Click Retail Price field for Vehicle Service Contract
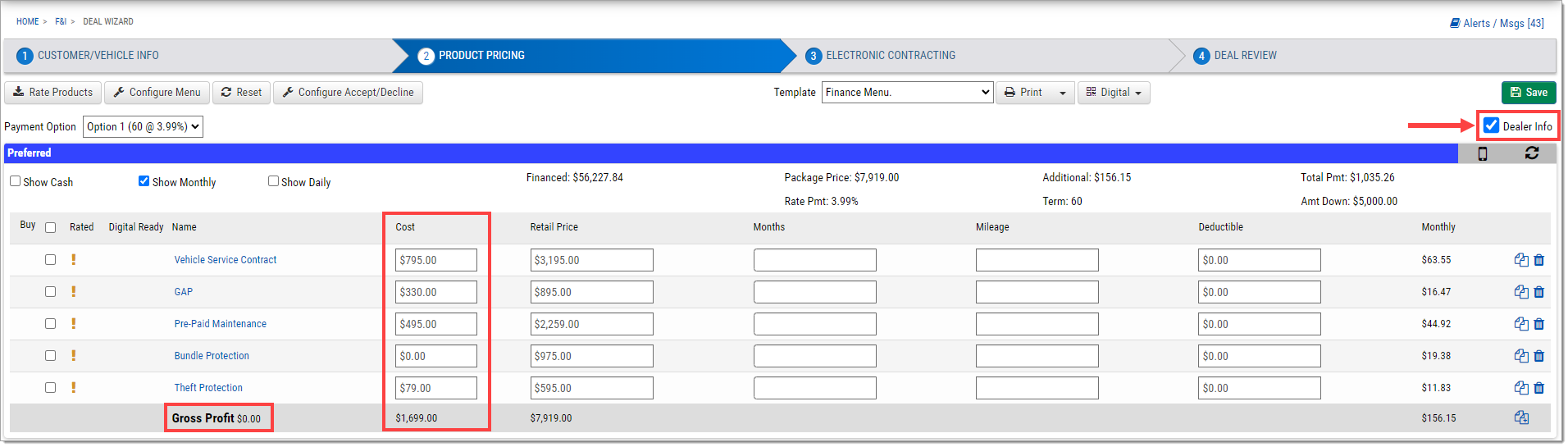The width and height of the screenshot is (1568, 447). [592, 260]
